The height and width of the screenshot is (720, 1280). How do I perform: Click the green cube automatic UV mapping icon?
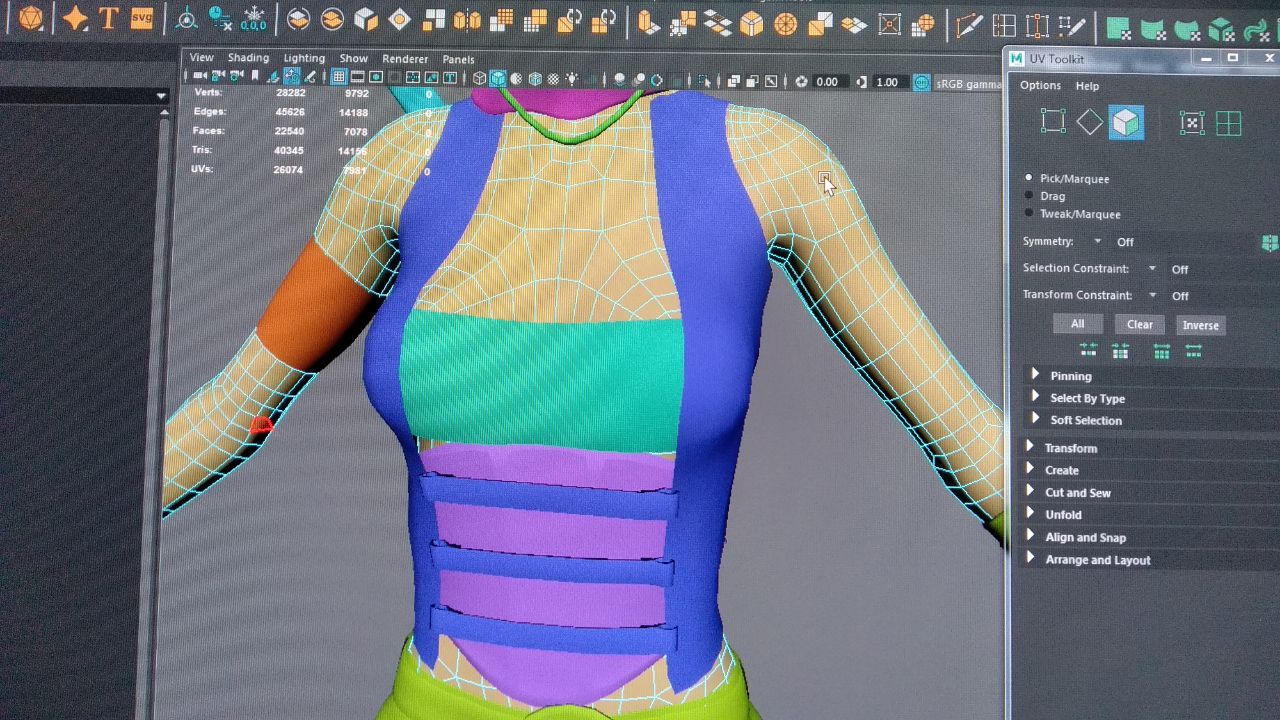[x=1221, y=30]
